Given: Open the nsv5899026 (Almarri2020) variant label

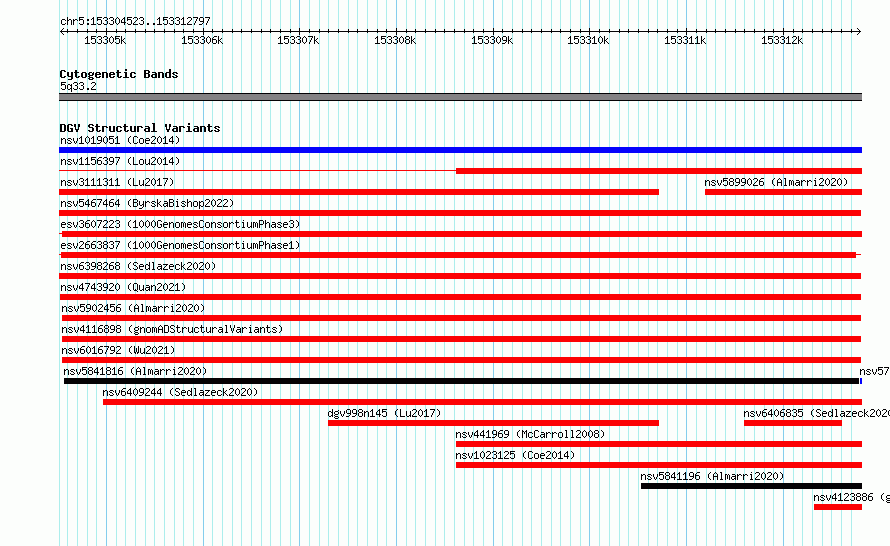Looking at the screenshot, I should pos(776,182).
